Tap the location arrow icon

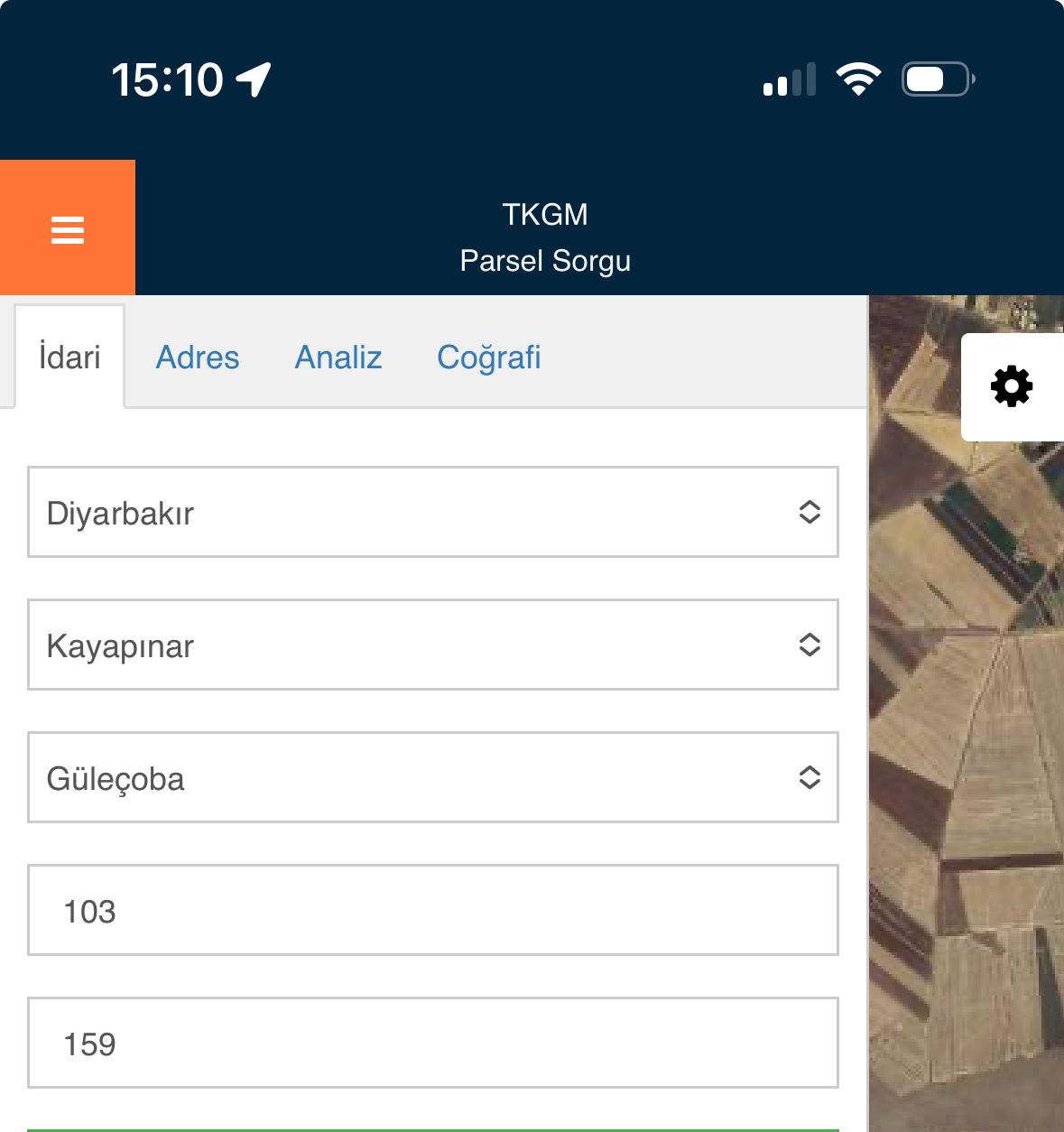pyautogui.click(x=254, y=79)
